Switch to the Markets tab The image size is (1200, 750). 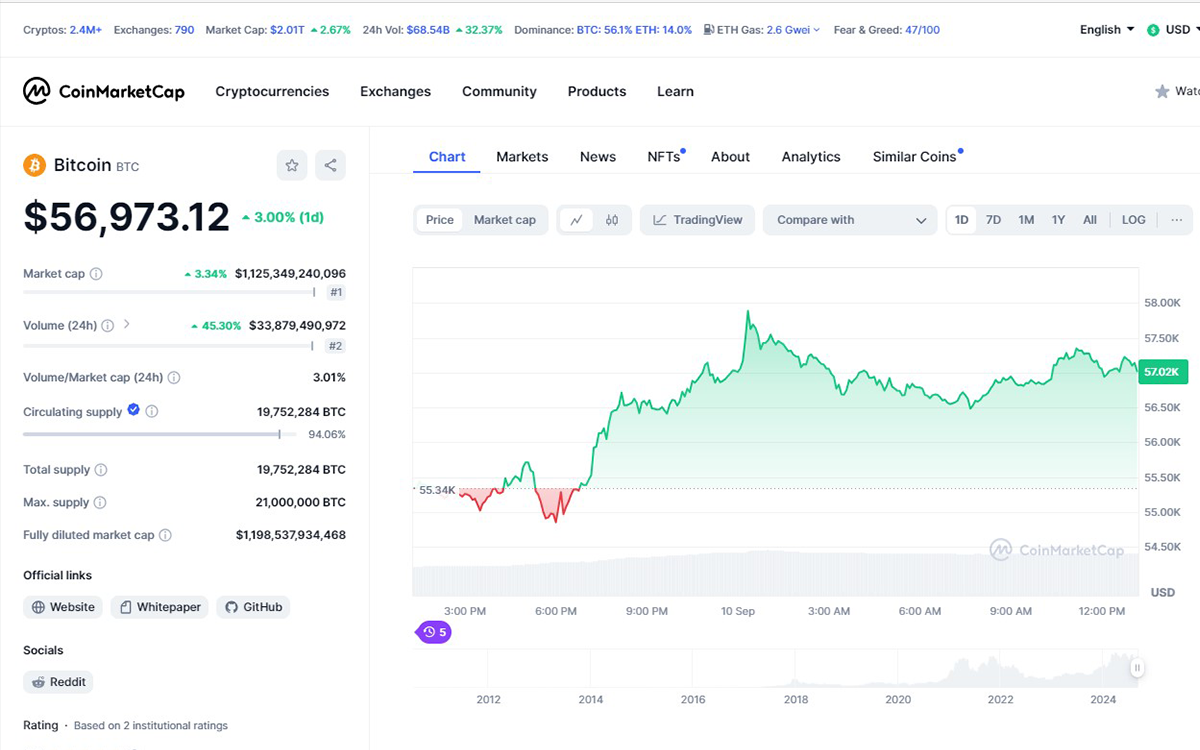pos(522,157)
